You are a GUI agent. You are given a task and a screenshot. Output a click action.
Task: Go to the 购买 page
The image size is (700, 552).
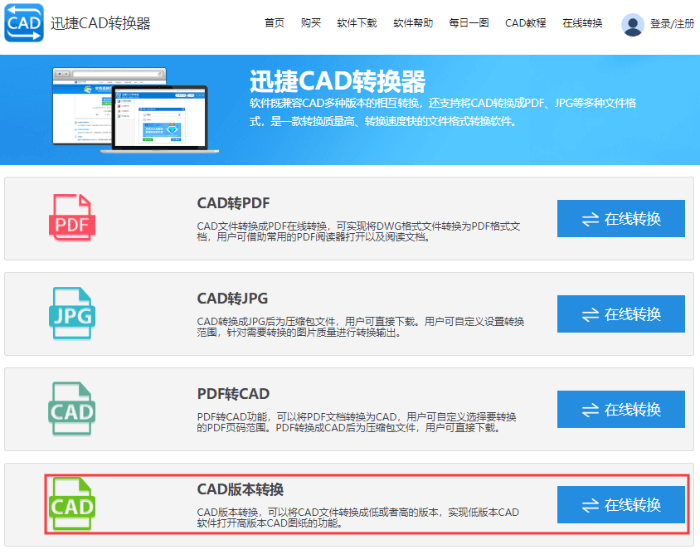[x=311, y=23]
